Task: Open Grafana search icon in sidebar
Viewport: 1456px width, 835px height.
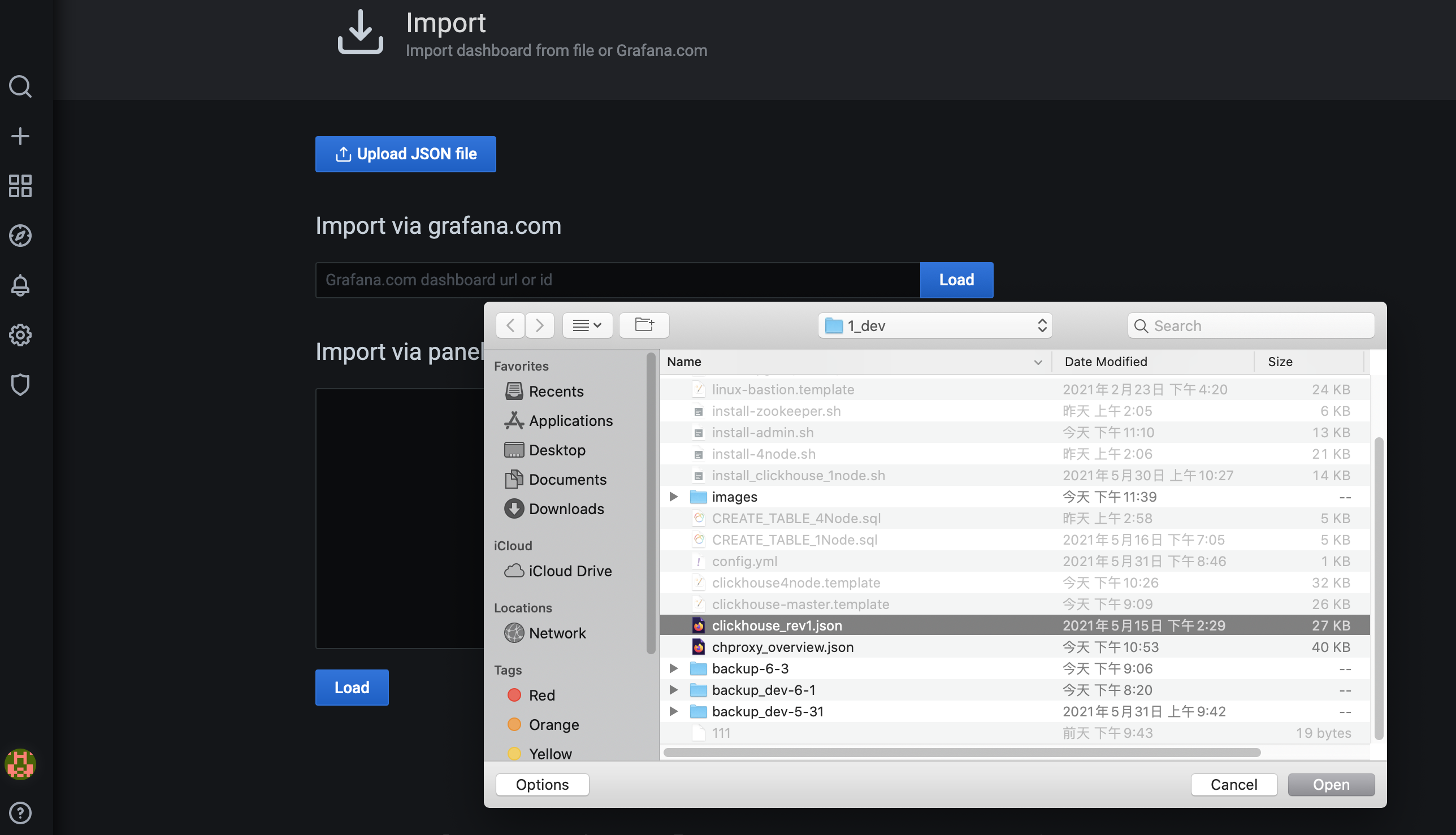Action: [x=20, y=86]
